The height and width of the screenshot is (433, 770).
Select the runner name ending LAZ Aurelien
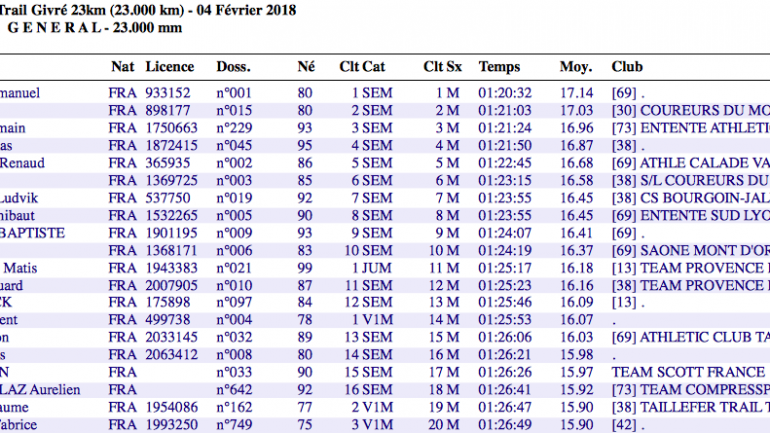[40, 389]
